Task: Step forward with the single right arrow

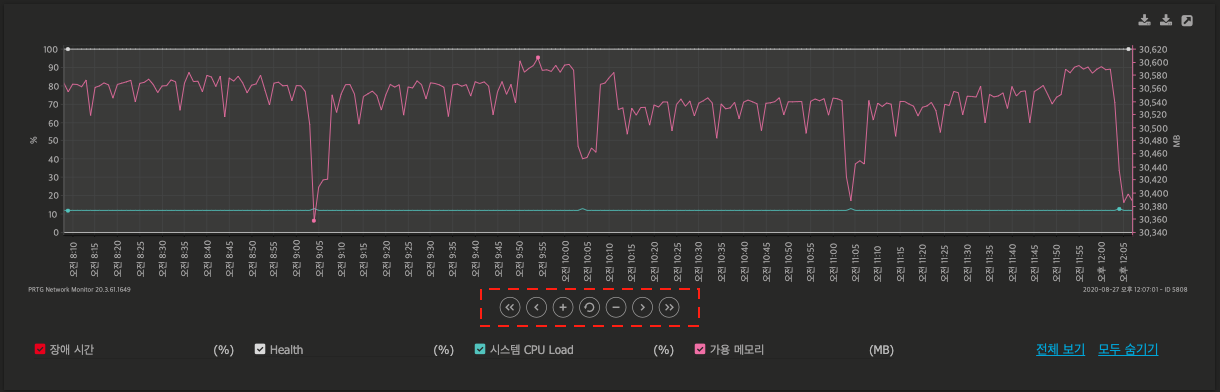Action: tap(642, 307)
